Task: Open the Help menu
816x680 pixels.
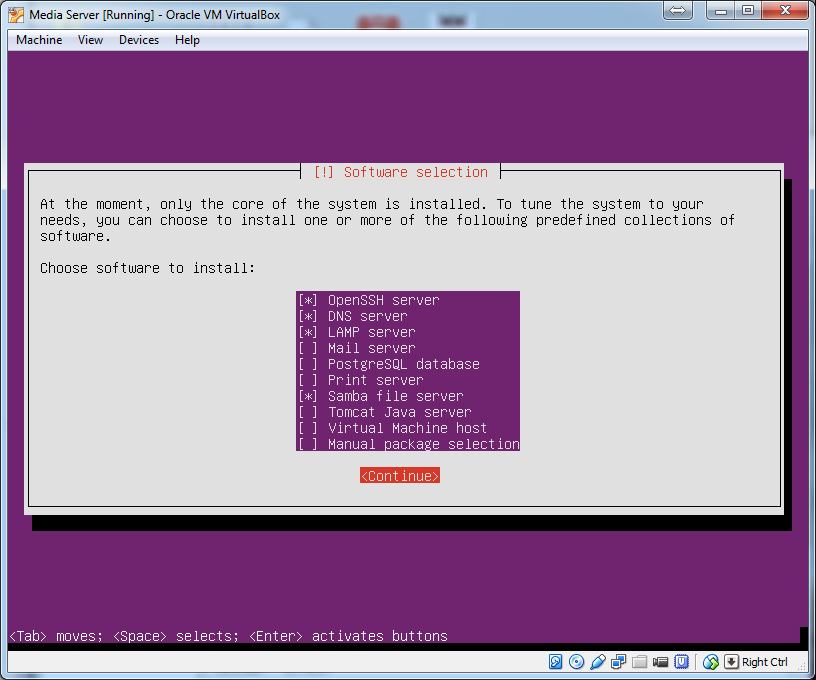Action: pos(187,40)
